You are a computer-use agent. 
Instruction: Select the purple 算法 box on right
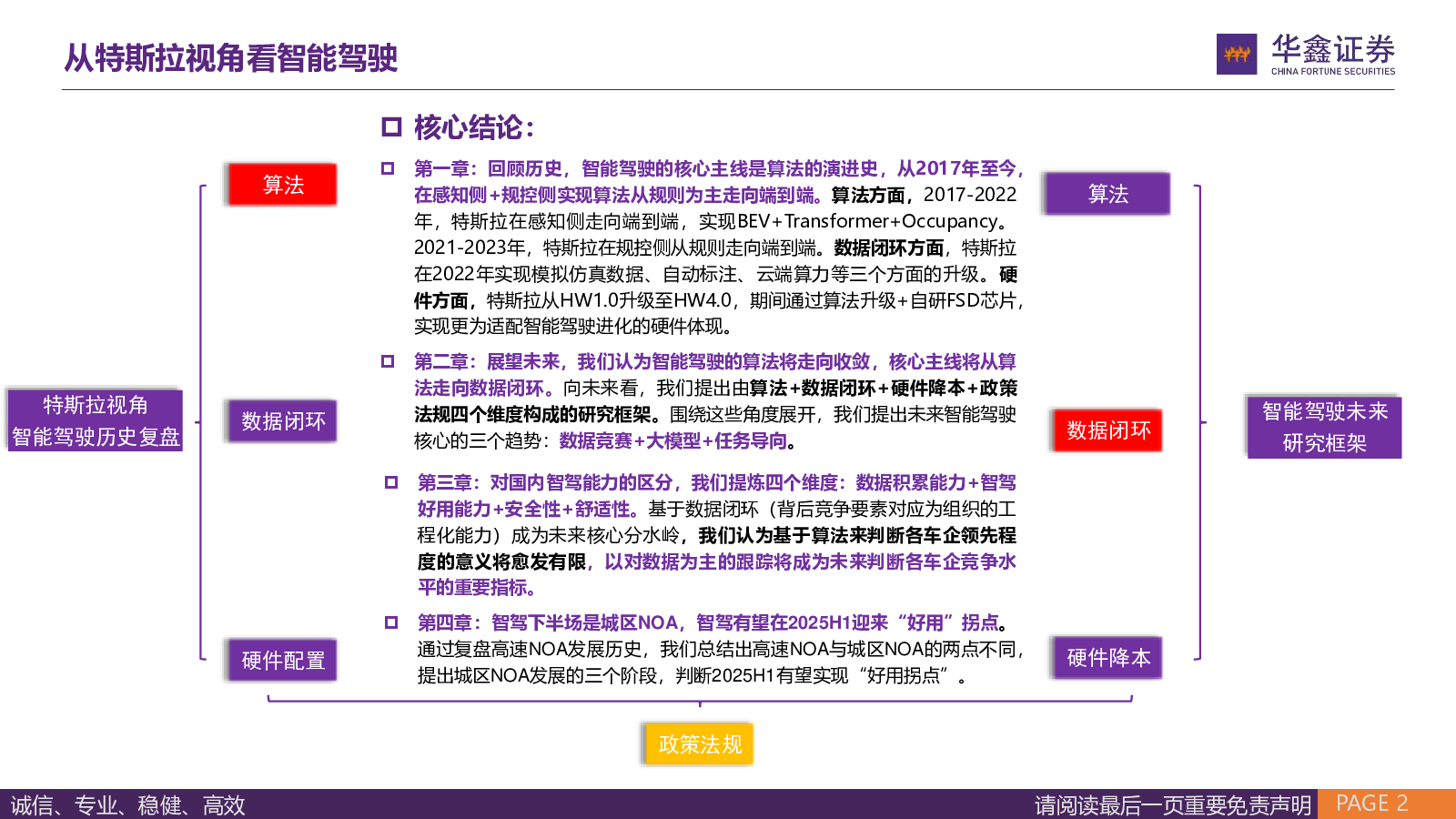click(1107, 194)
